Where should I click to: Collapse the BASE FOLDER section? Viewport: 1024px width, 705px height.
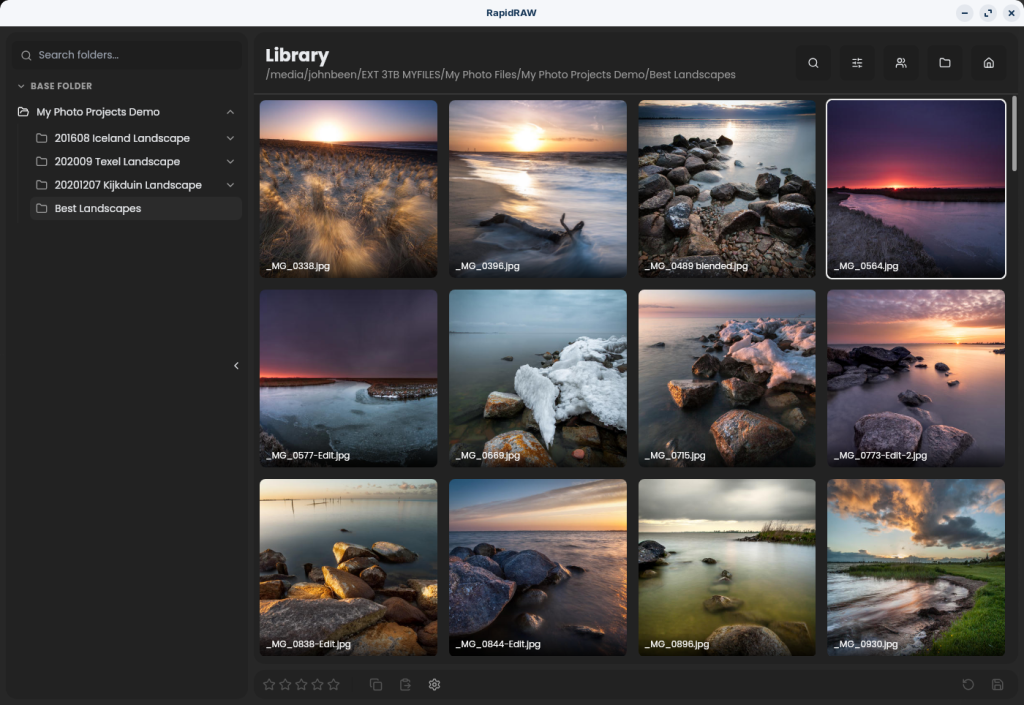coord(23,86)
